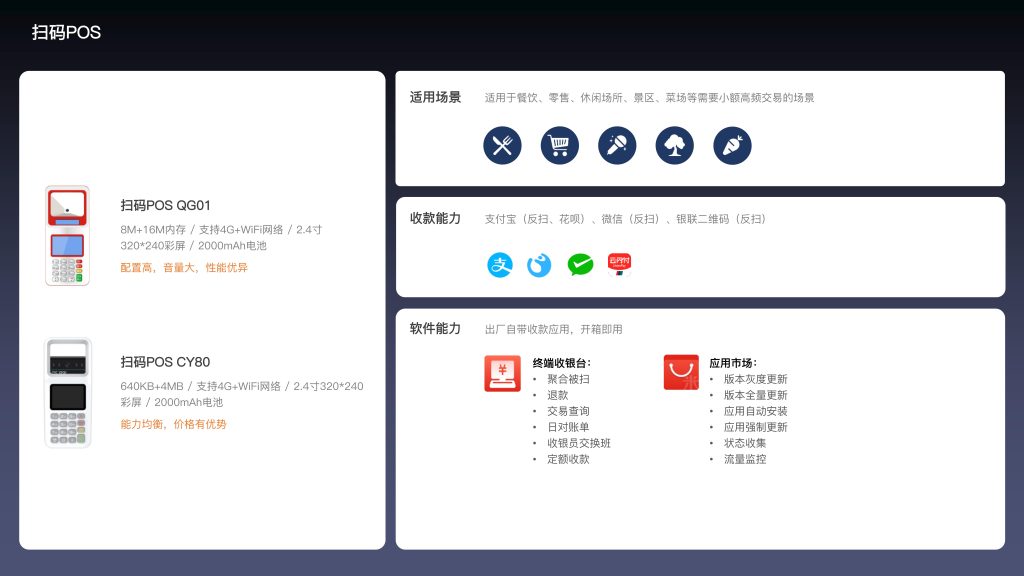
Task: Click the 适用于餐饮、零售 scenario description
Action: click(649, 98)
